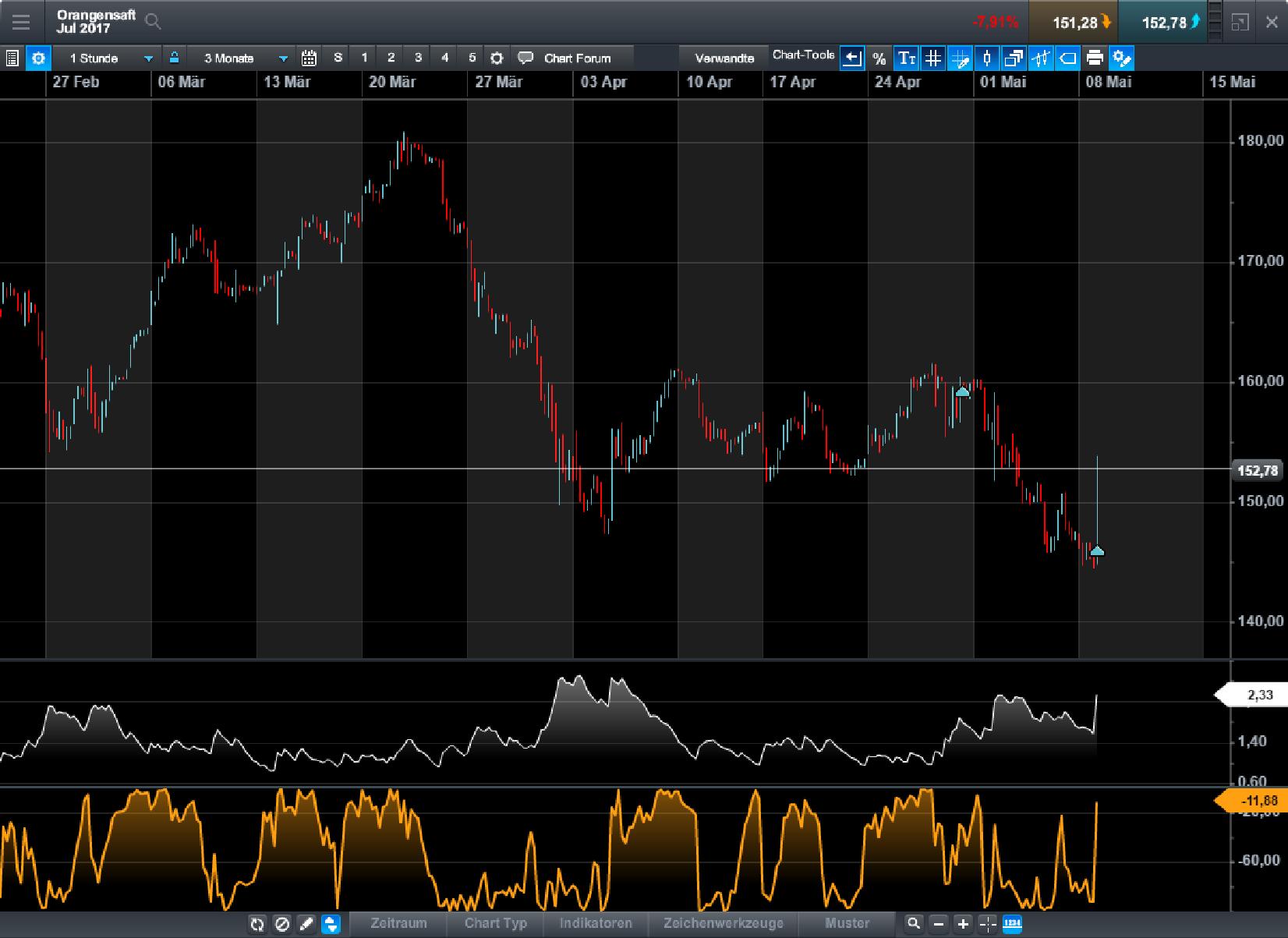The image size is (1288, 938).
Task: Open the Zeichenwerkzeuge tab
Action: [x=723, y=923]
